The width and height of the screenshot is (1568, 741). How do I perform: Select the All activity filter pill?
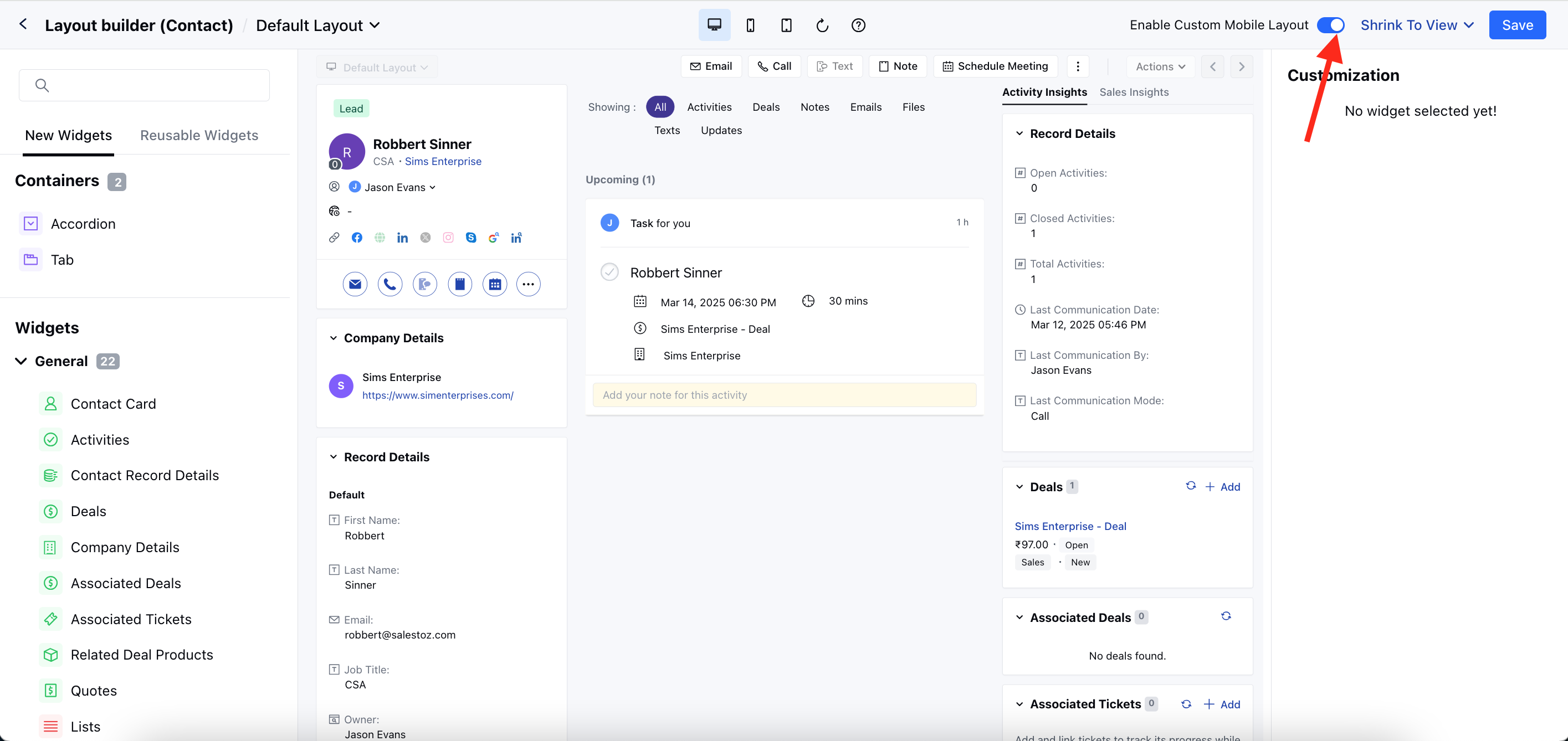point(660,107)
